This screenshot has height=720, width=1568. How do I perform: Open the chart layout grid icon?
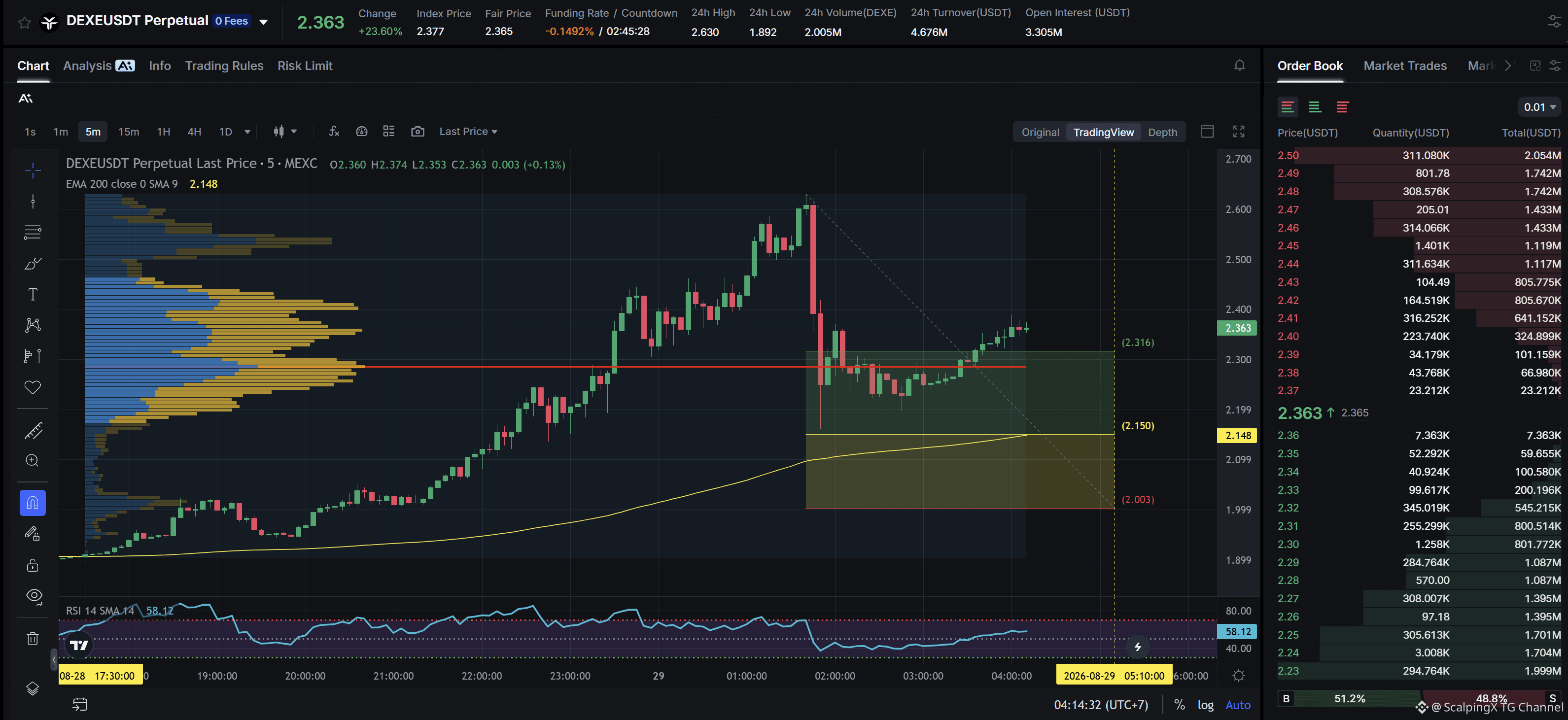(389, 132)
